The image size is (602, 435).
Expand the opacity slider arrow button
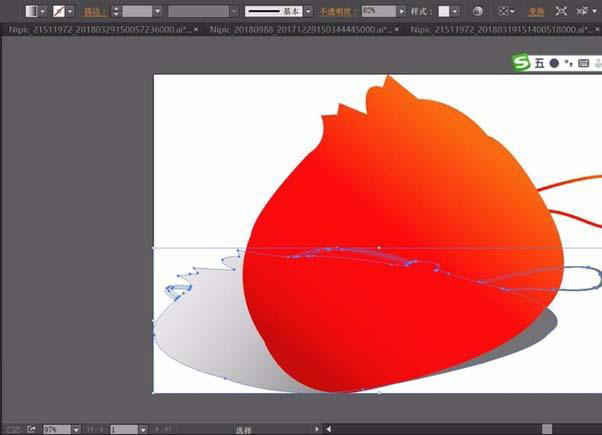coord(402,10)
